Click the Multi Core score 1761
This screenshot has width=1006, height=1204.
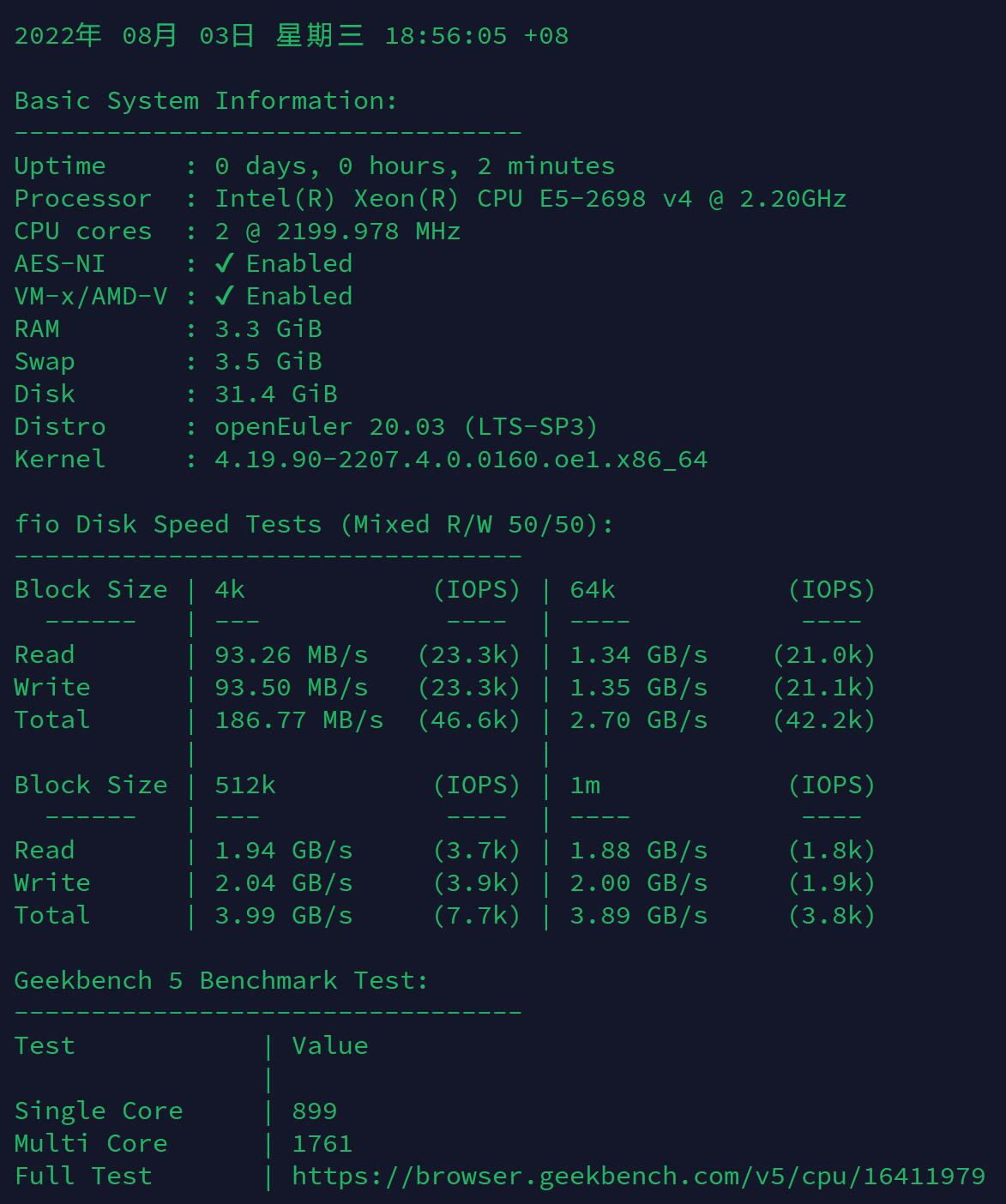[322, 1144]
